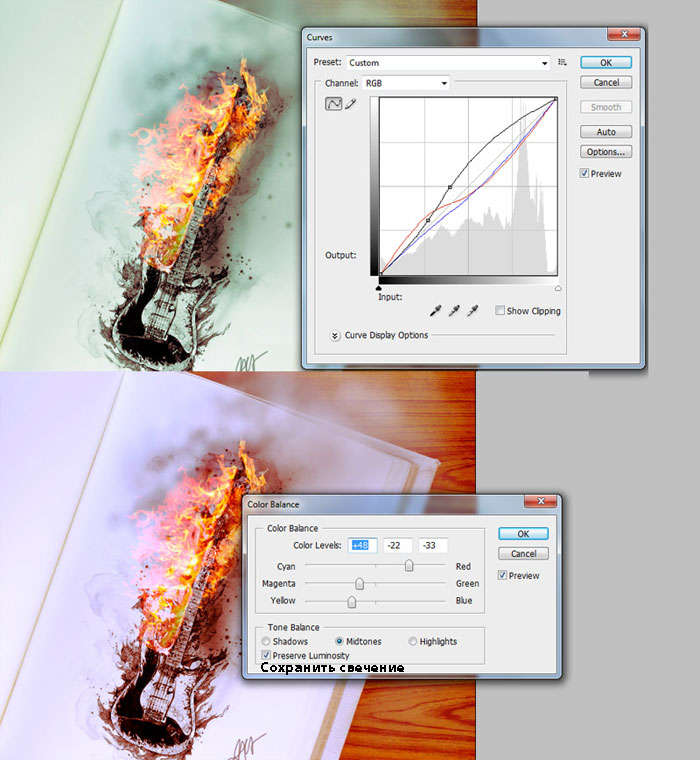
Task: Expand Curve Display Options
Action: pyautogui.click(x=334, y=335)
